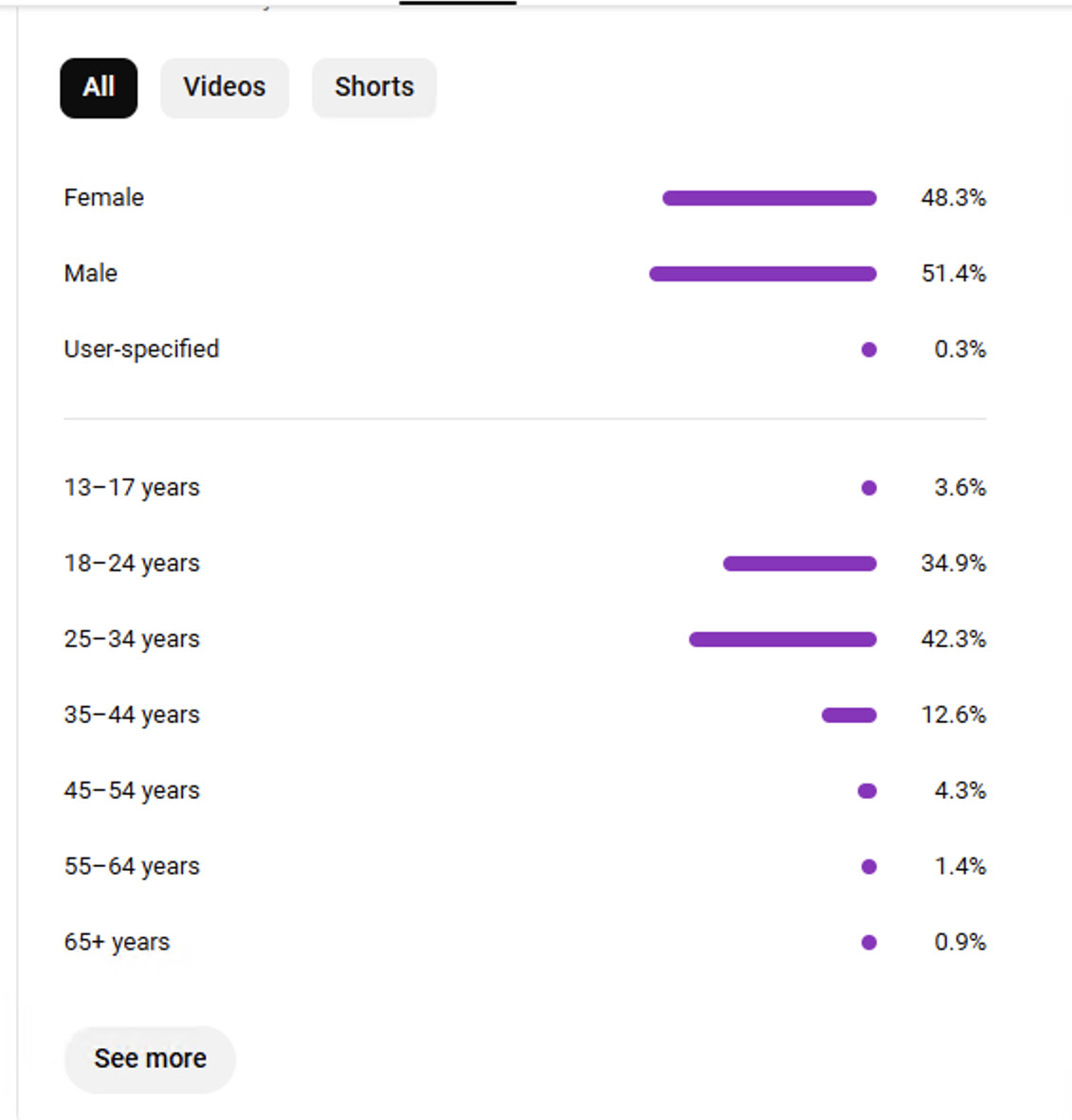This screenshot has height=1120, width=1072.
Task: Click the 45–54 years dot indicator
Action: tap(867, 790)
